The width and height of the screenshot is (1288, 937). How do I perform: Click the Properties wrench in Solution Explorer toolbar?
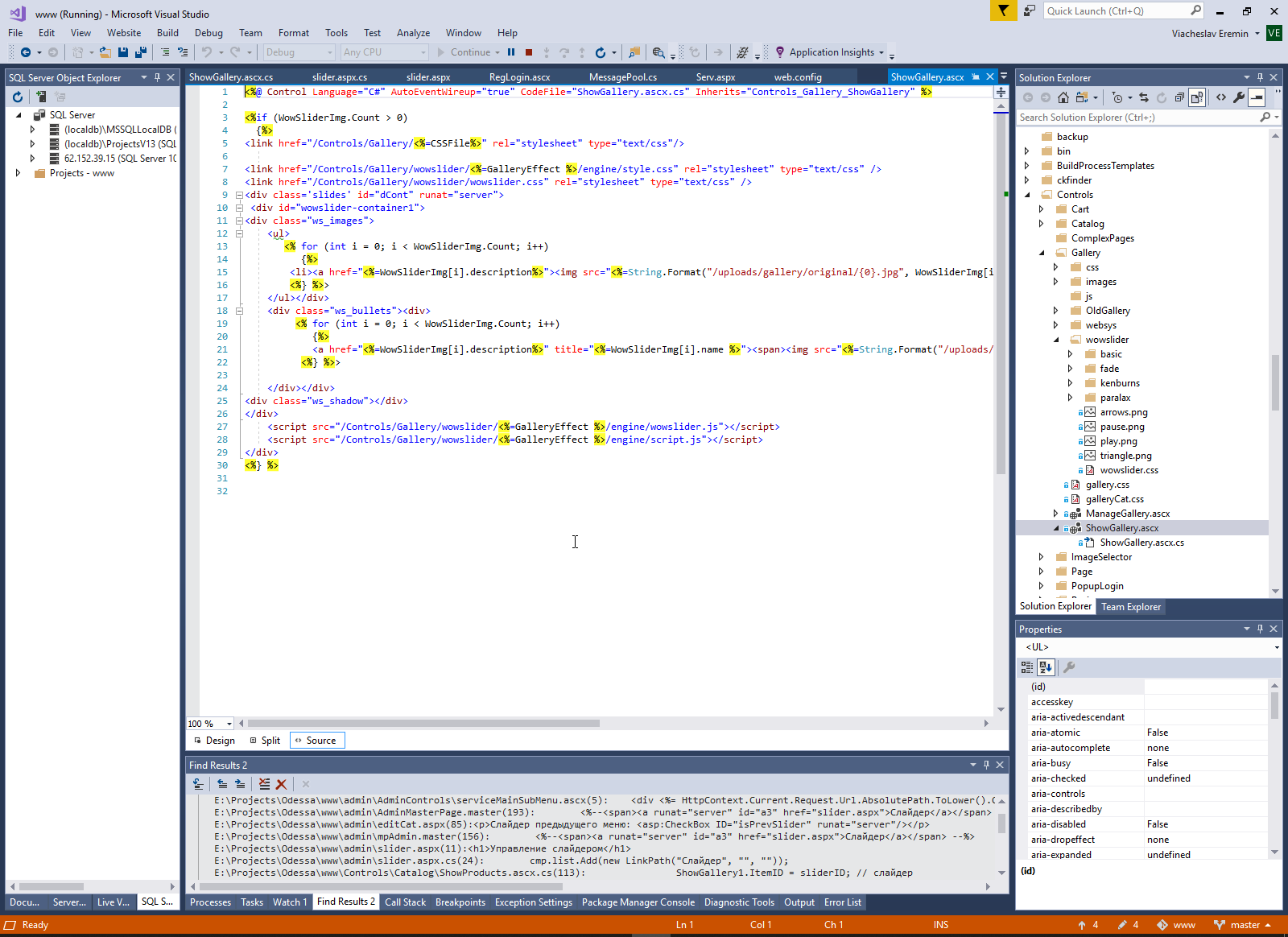[1239, 97]
